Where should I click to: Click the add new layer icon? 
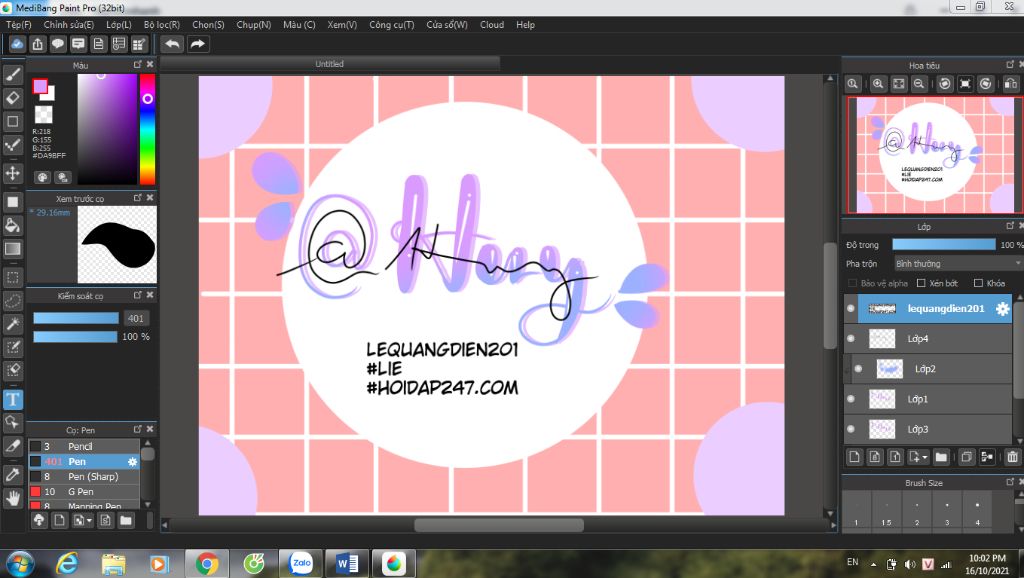pyautogui.click(x=854, y=457)
